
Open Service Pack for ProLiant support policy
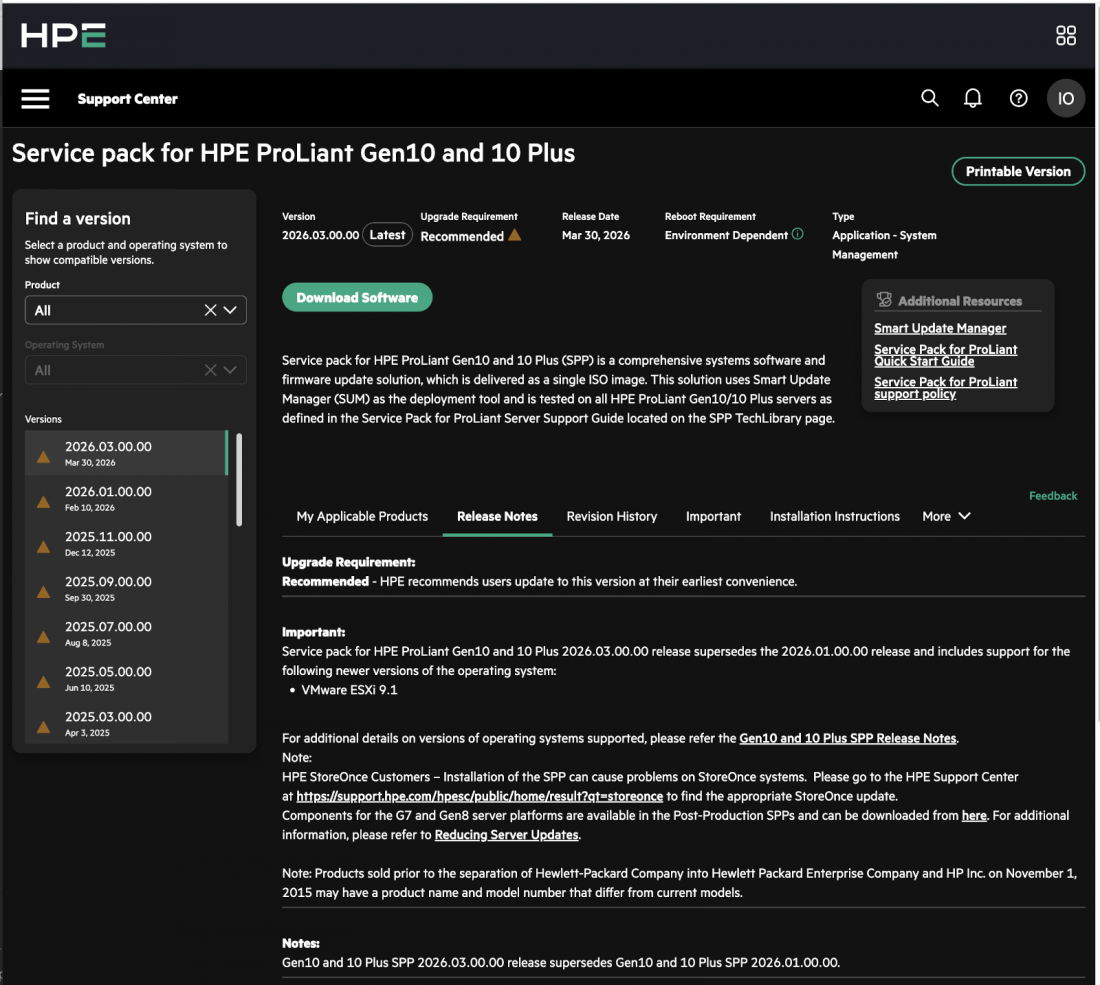pyautogui.click(x=945, y=388)
